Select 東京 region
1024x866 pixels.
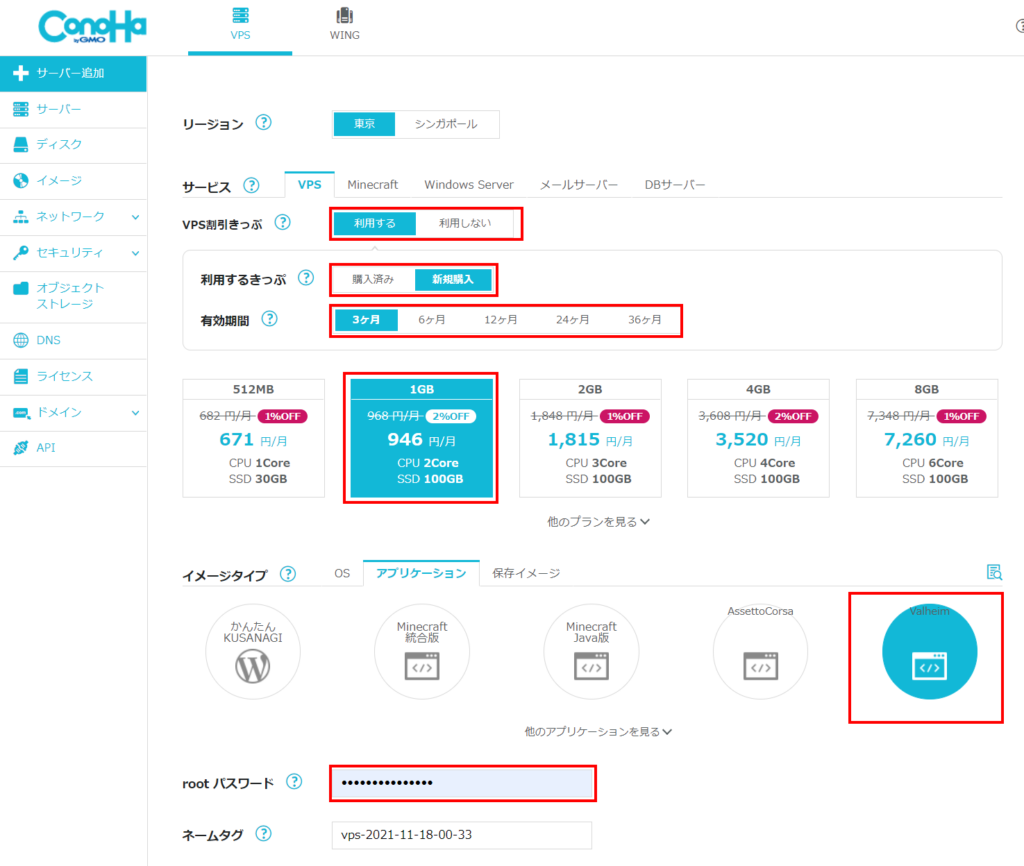(x=364, y=124)
